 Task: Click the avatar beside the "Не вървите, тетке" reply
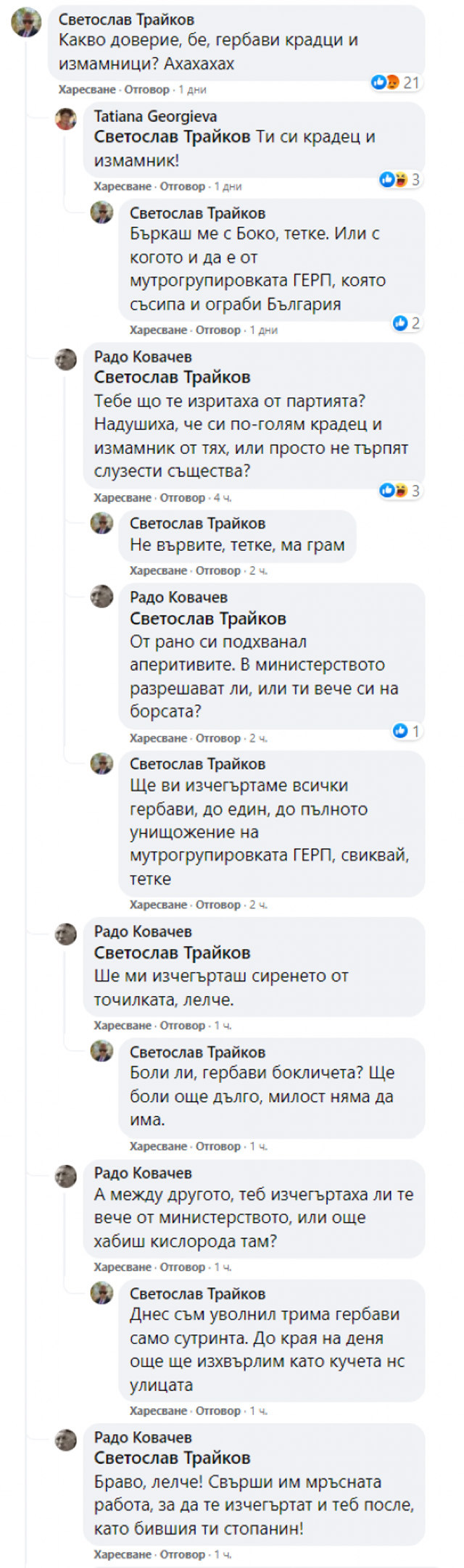[x=101, y=523]
